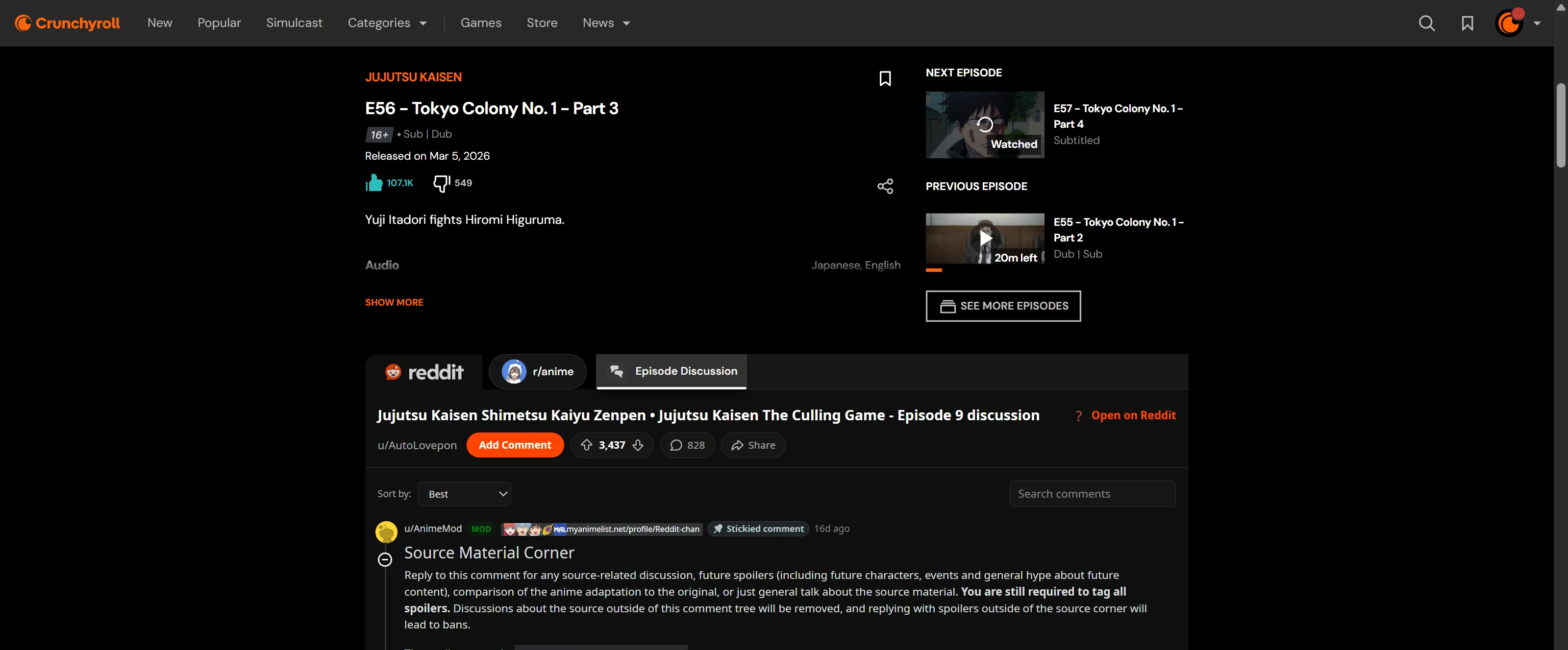1568x650 pixels.
Task: Click See More Episodes button
Action: point(1003,306)
